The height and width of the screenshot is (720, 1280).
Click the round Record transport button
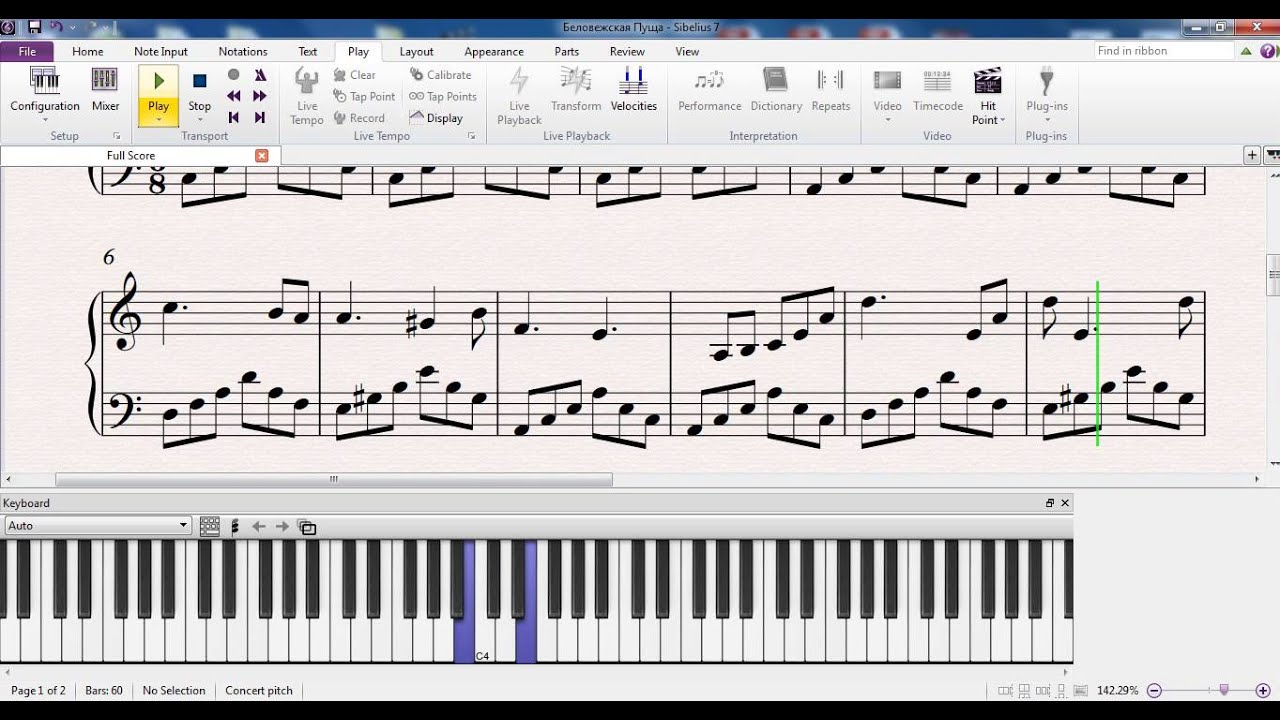point(234,75)
